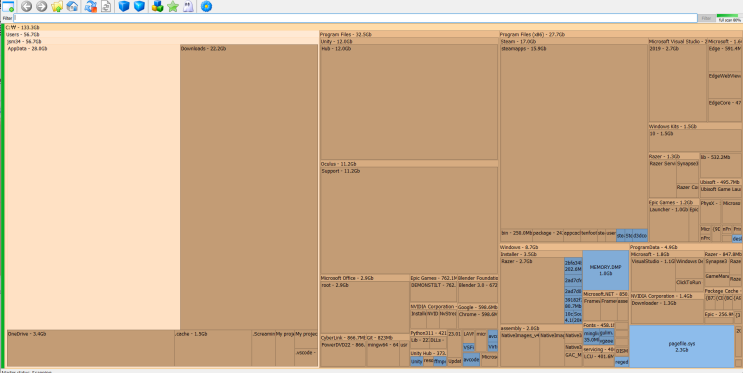This screenshot has height=373, width=743.
Task: Select the Unity - 12.0Gb header
Action: point(409,42)
